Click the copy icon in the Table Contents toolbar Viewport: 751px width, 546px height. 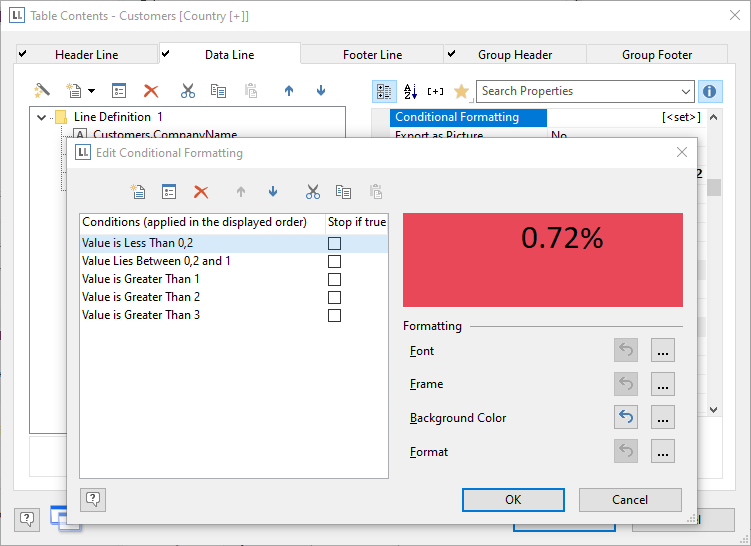218,91
